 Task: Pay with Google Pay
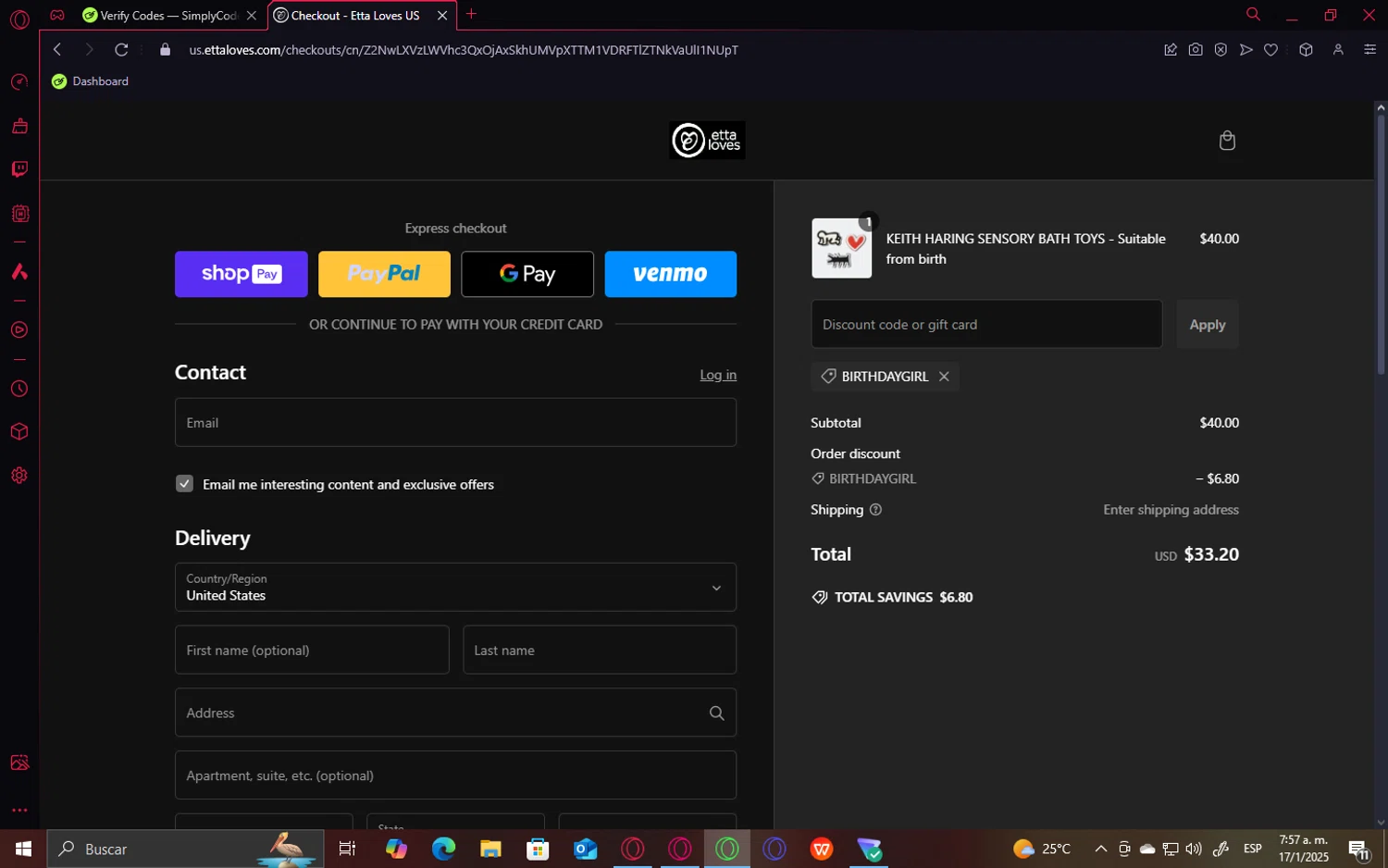pyautogui.click(x=527, y=274)
